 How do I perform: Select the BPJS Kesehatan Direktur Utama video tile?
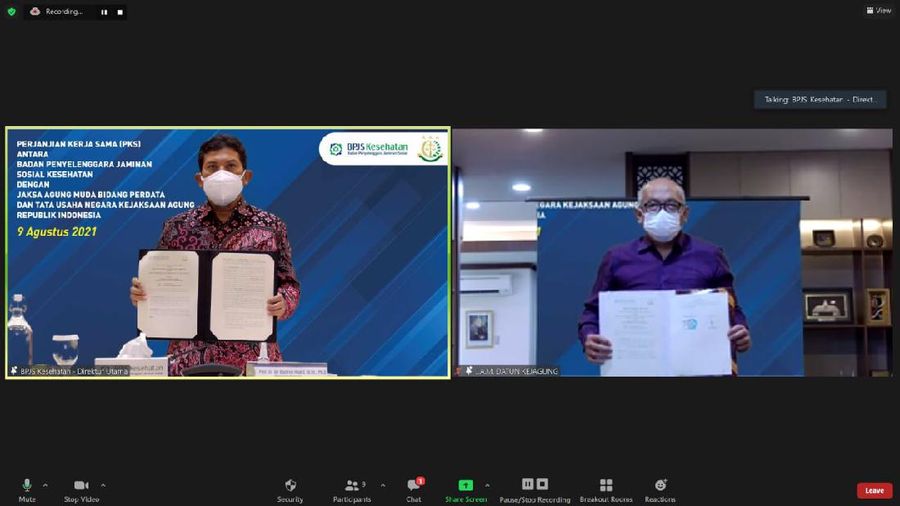click(228, 252)
